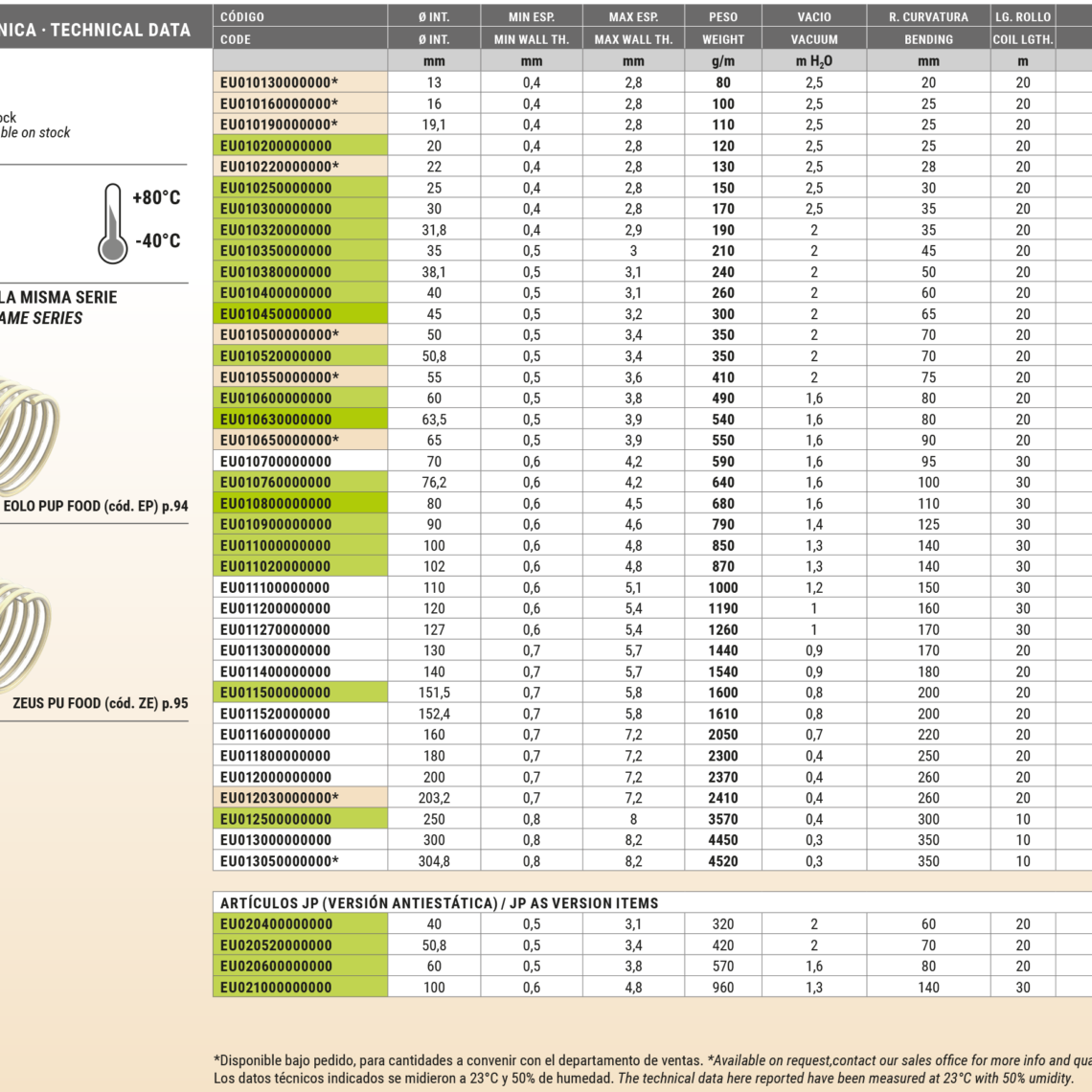Open the EOLO PUP FOOD p.94 reference
The image size is (1092, 1092).
96,506
